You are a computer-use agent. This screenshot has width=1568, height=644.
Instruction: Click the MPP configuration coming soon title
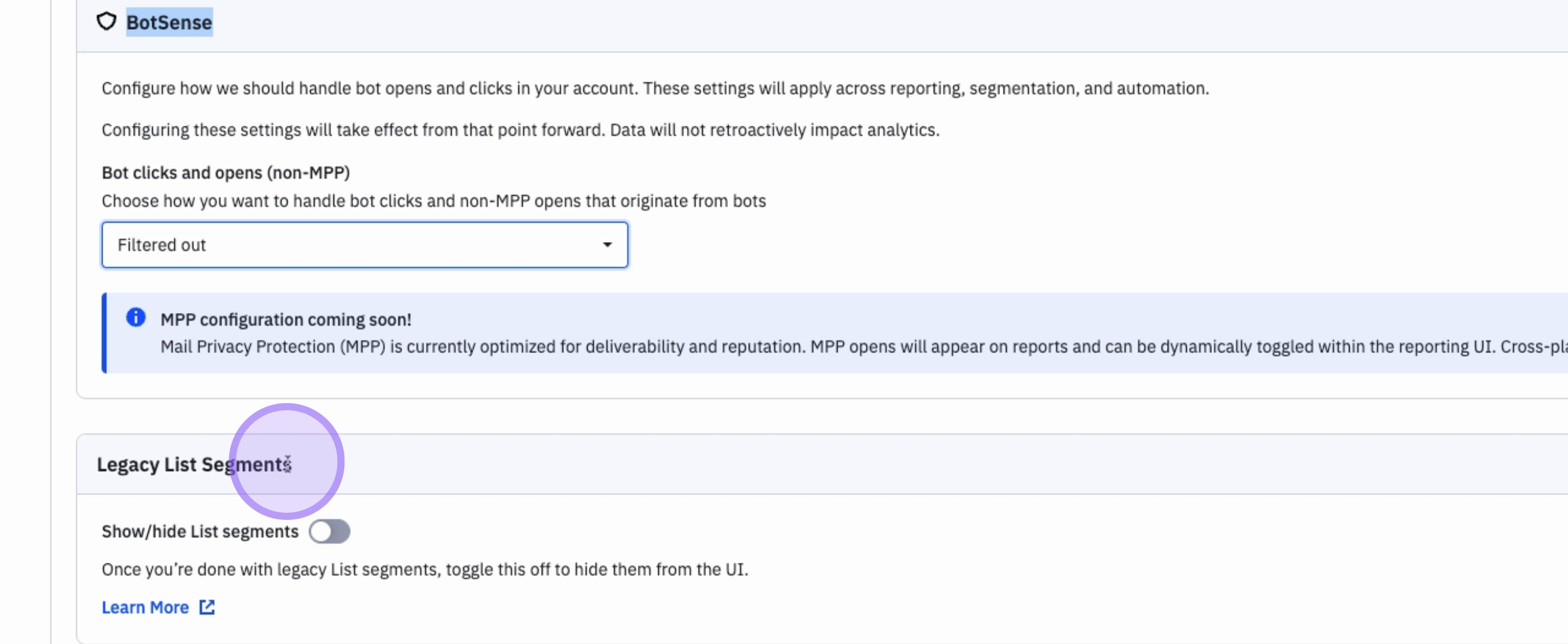click(285, 319)
